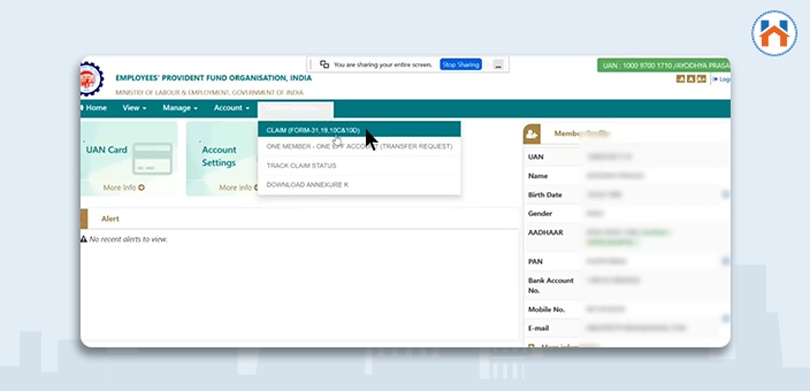Increase font size with A+ icon
Viewport: 810px width, 391px height.
pyautogui.click(x=701, y=79)
